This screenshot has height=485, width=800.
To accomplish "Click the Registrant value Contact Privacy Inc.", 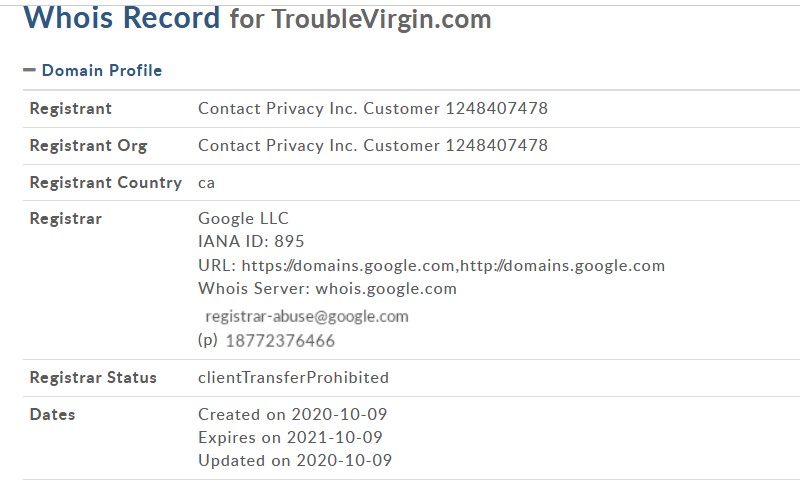I will (372, 108).
